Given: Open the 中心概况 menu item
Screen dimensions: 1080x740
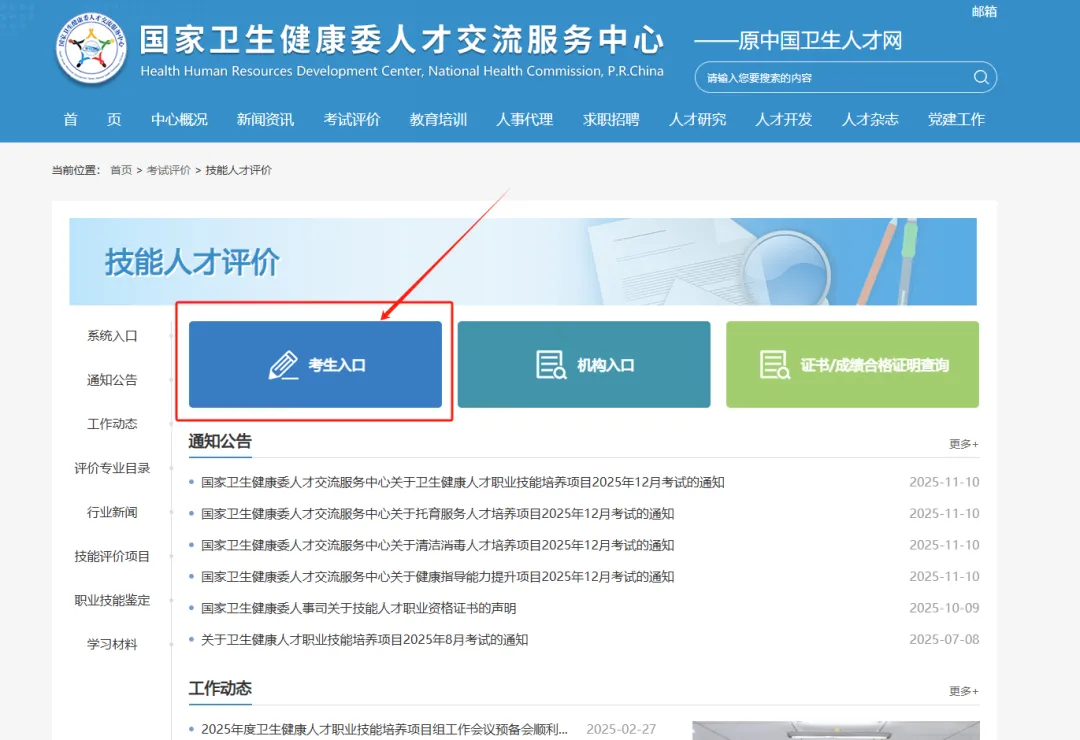Looking at the screenshot, I should point(179,119).
